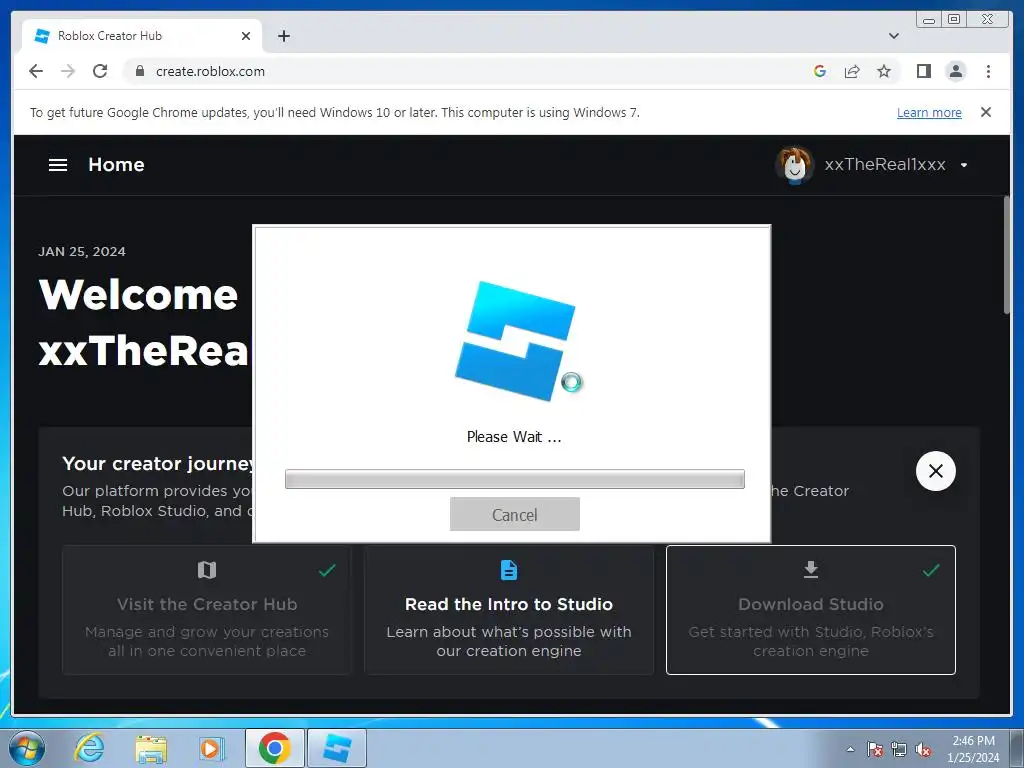Click the Roblox Studio logo in installer
This screenshot has width=1024, height=768.
[515, 340]
